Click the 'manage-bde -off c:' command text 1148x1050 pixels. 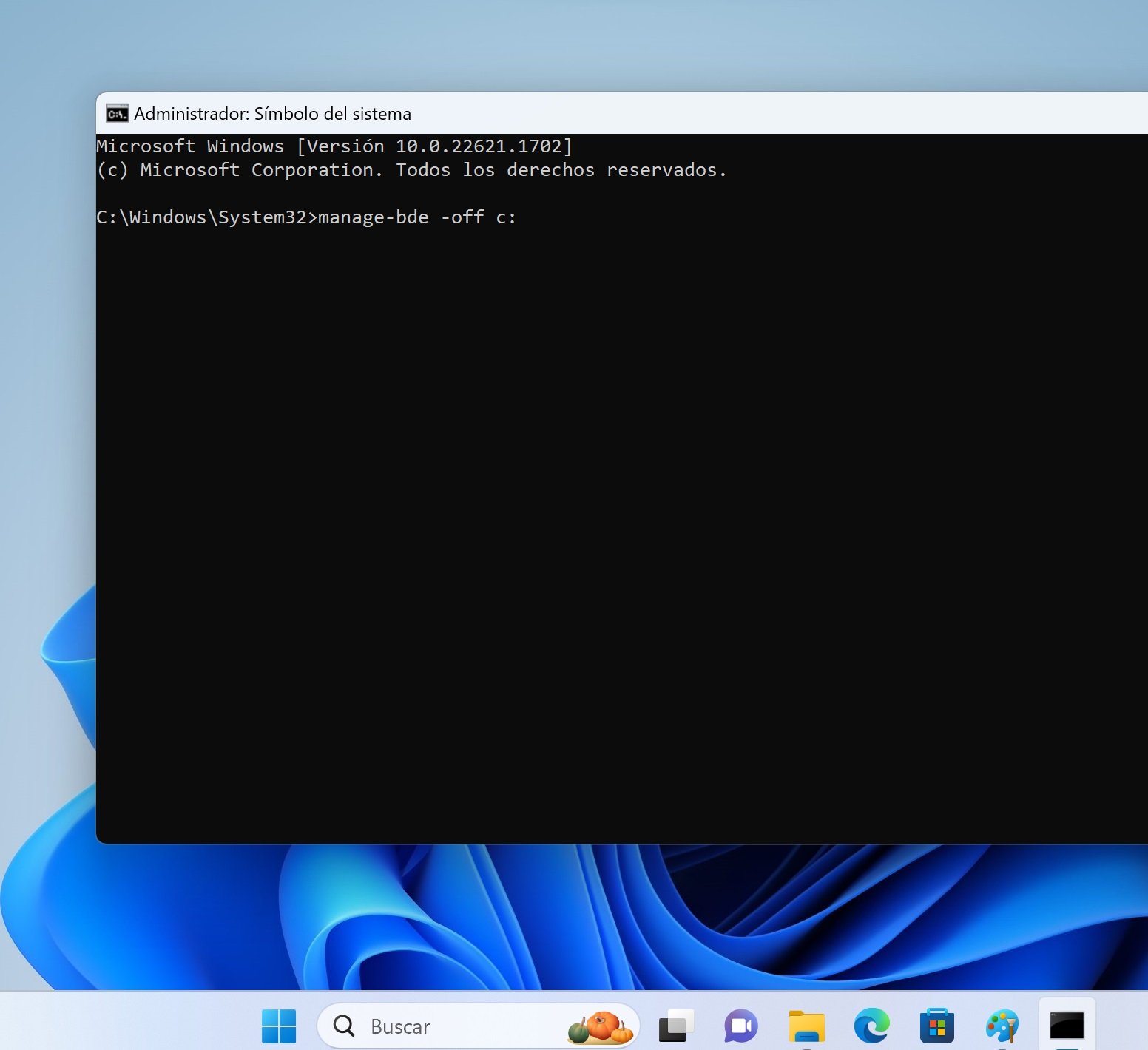[416, 217]
